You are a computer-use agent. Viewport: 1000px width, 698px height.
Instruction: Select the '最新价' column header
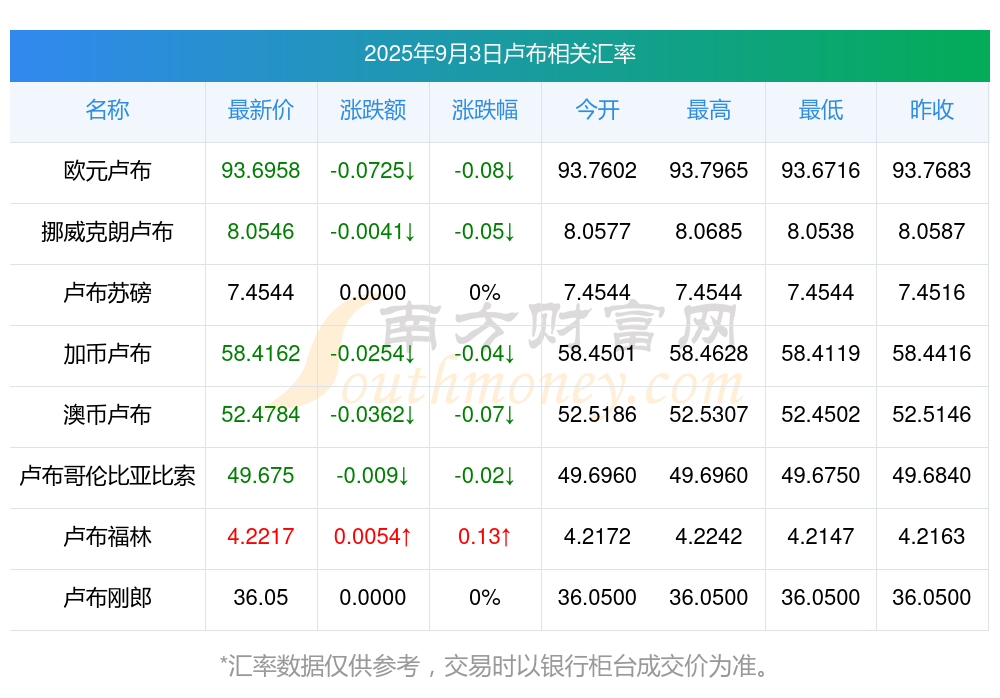261,110
